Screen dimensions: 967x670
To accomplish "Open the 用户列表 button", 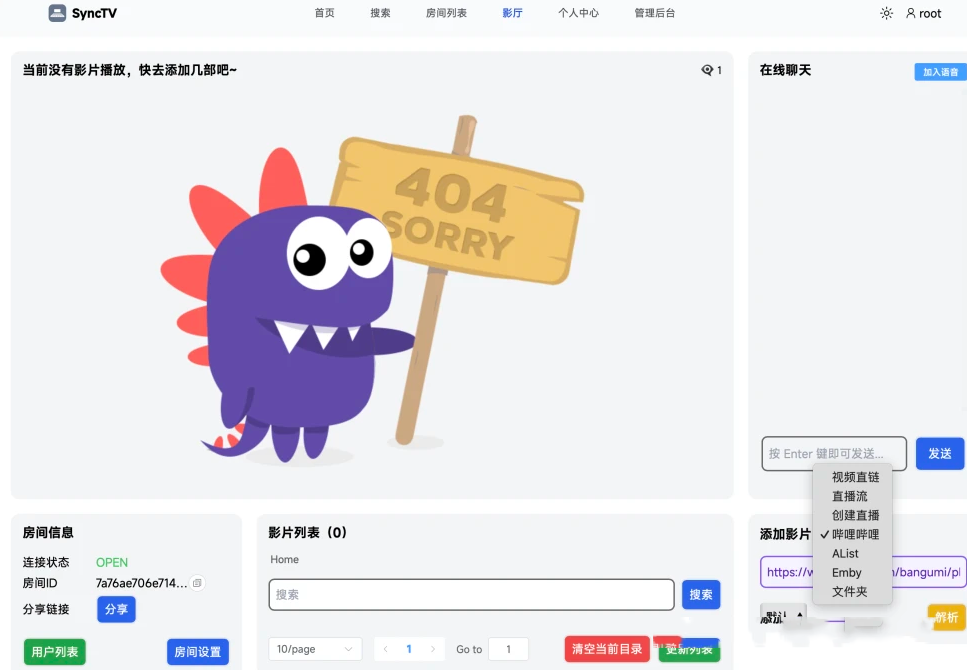I will [55, 651].
